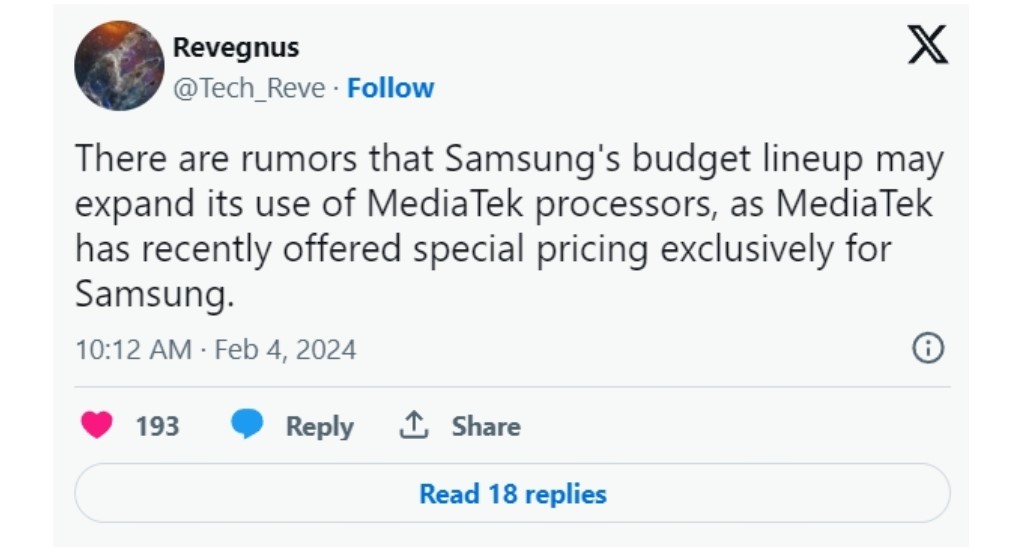The width and height of the screenshot is (1022, 553).
Task: Visit the @Tech_Reve handle link
Action: pyautogui.click(x=248, y=88)
